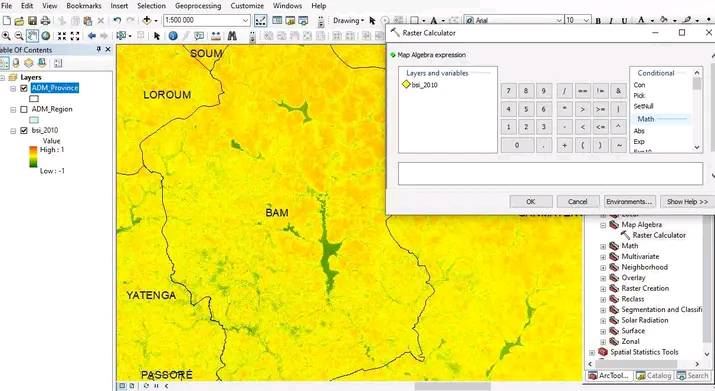Screen dimensions: 715x391
Task: Click Show Help button
Action: pos(687,202)
